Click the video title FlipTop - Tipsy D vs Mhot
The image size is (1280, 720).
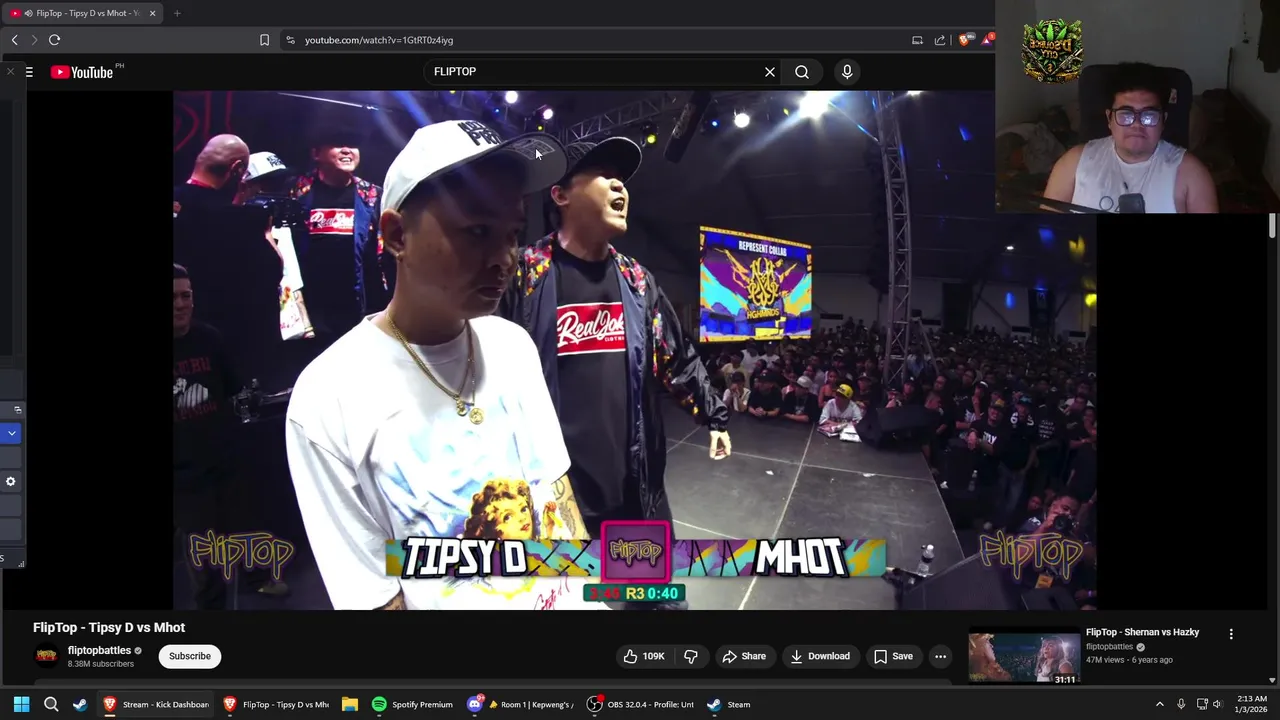coord(109,627)
